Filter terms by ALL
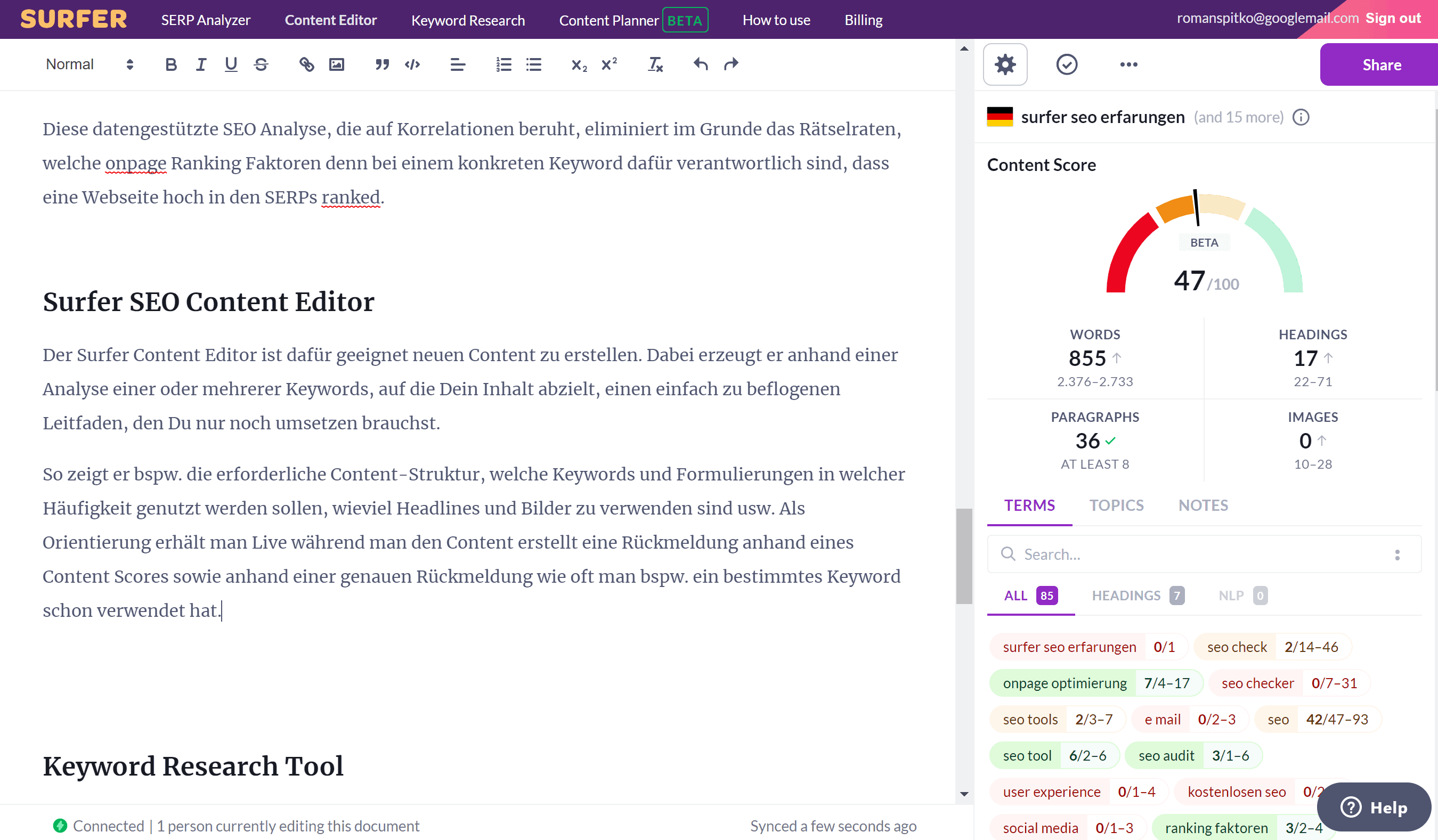The width and height of the screenshot is (1438, 840). [x=1030, y=596]
